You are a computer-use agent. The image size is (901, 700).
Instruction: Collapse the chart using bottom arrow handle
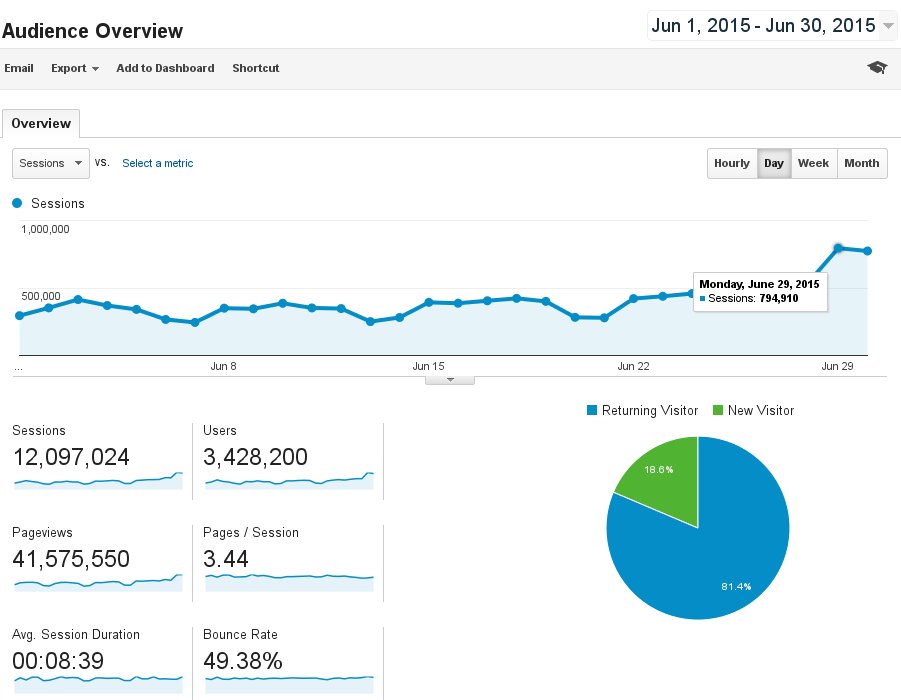click(450, 380)
